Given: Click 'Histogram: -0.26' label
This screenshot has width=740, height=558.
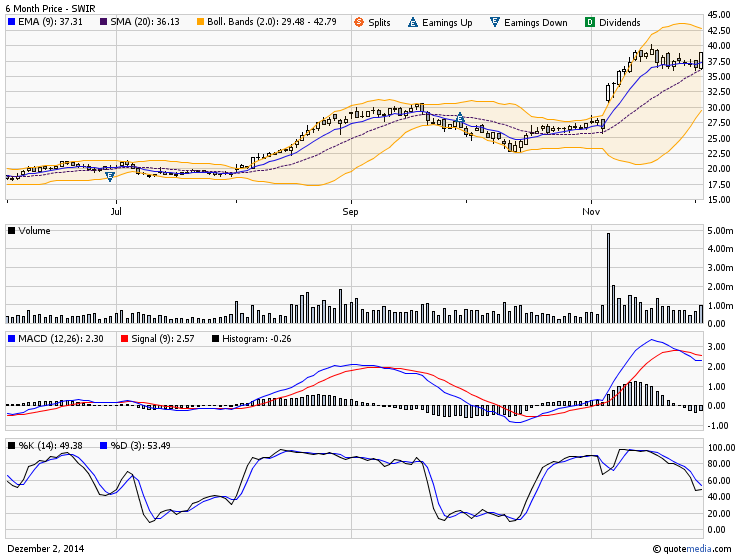Looking at the screenshot, I should [x=257, y=338].
